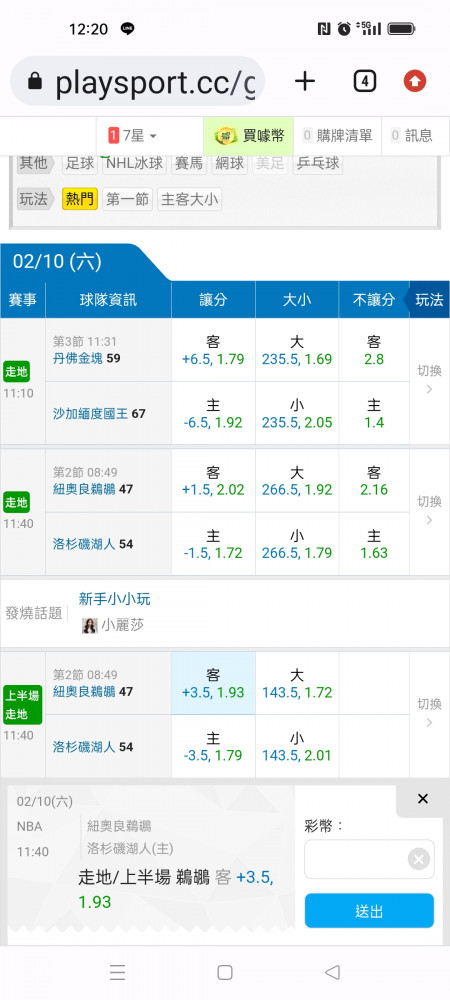Open the 新手小小玩 topic link

pyautogui.click(x=115, y=599)
